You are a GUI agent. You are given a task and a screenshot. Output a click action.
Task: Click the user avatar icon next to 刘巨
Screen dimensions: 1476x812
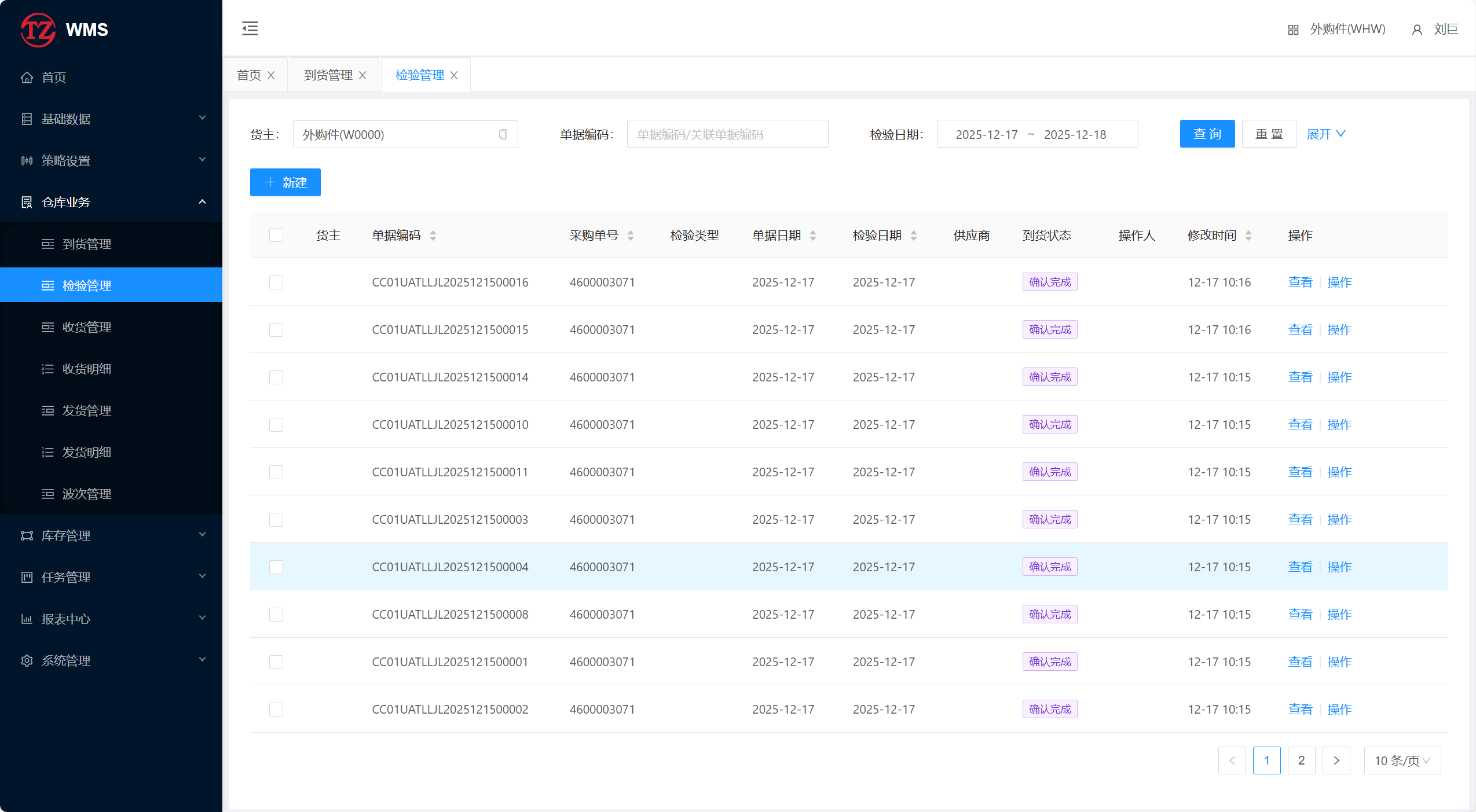1417,30
